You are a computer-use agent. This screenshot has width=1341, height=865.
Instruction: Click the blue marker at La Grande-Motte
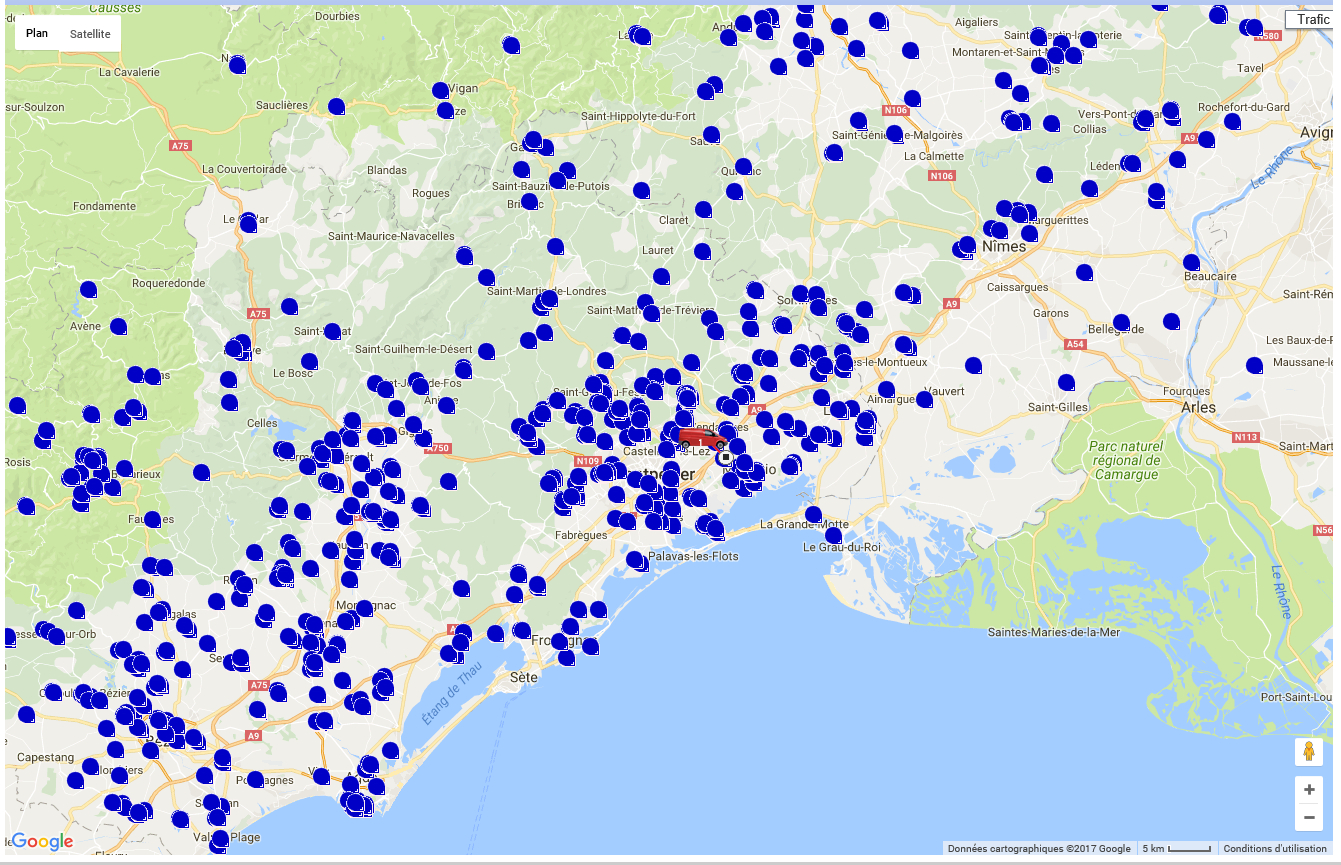(x=813, y=514)
